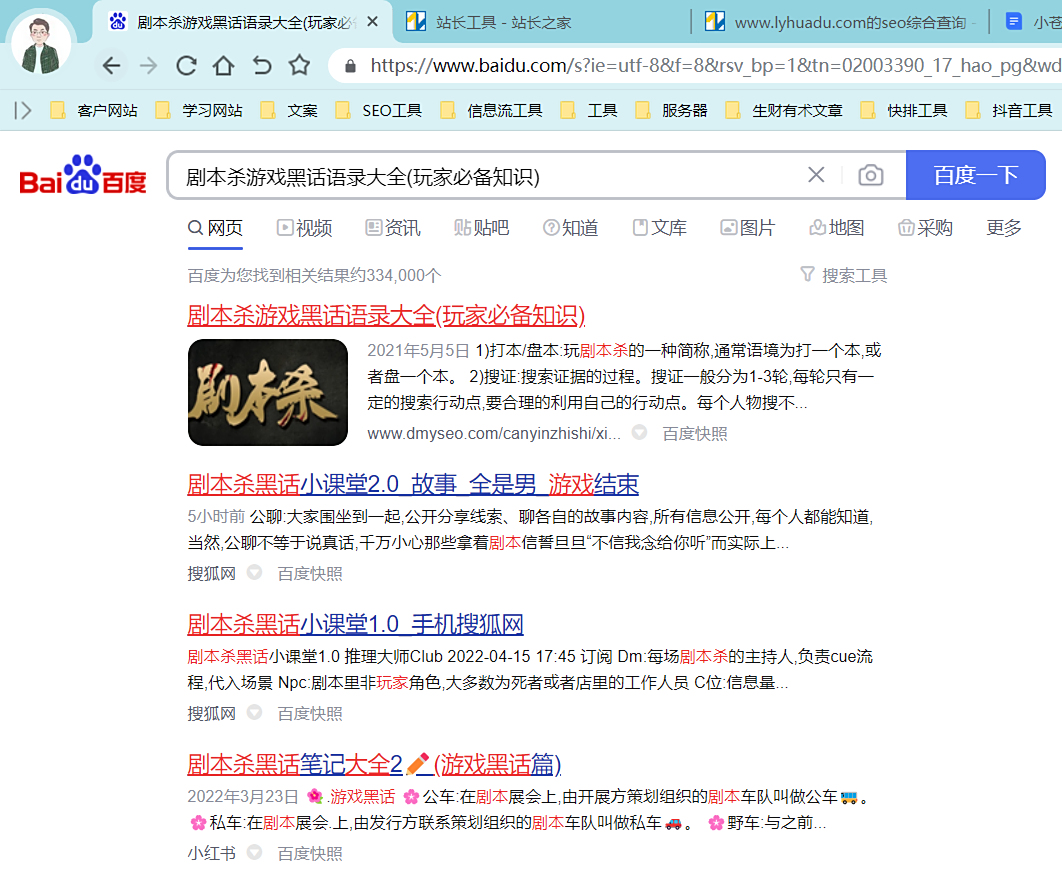
Task: Select the 资讯 search category
Action: (393, 228)
